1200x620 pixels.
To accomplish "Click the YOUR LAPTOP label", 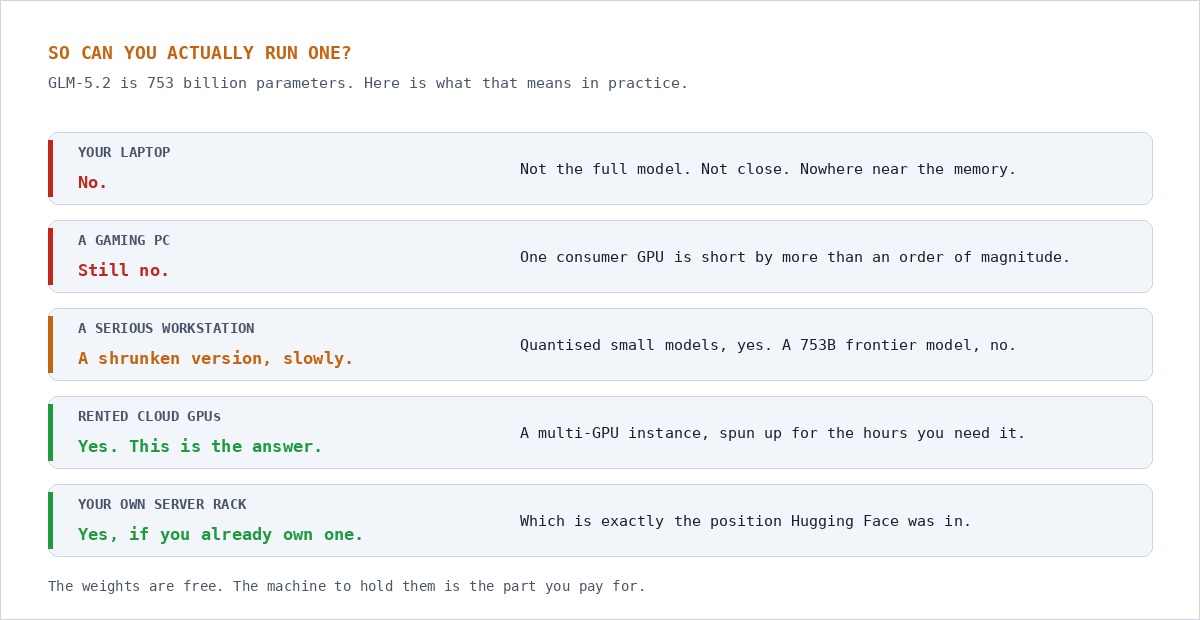I will click(x=124, y=152).
